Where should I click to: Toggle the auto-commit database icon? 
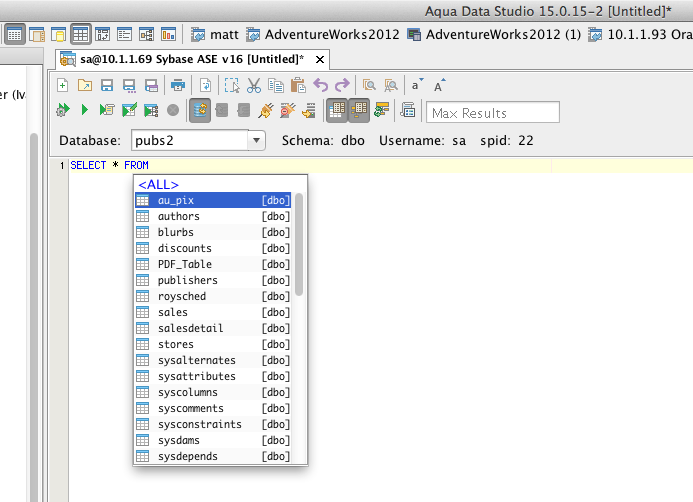pos(200,110)
